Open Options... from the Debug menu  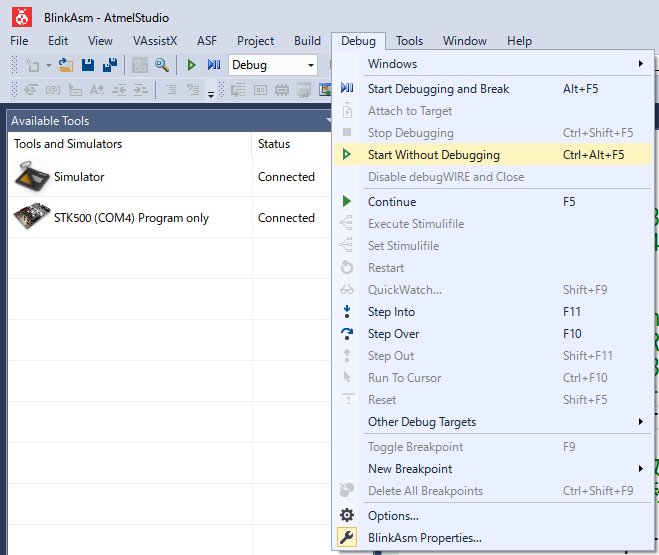pyautogui.click(x=493, y=516)
